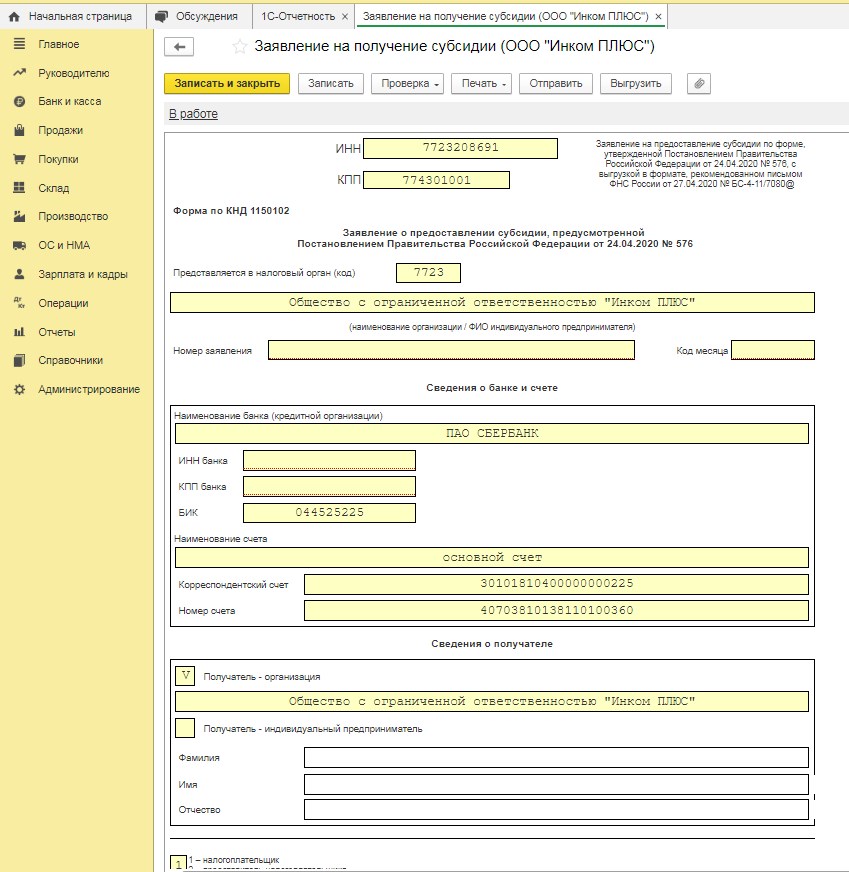Open the Главное section
The width and height of the screenshot is (849, 872).
[58, 44]
